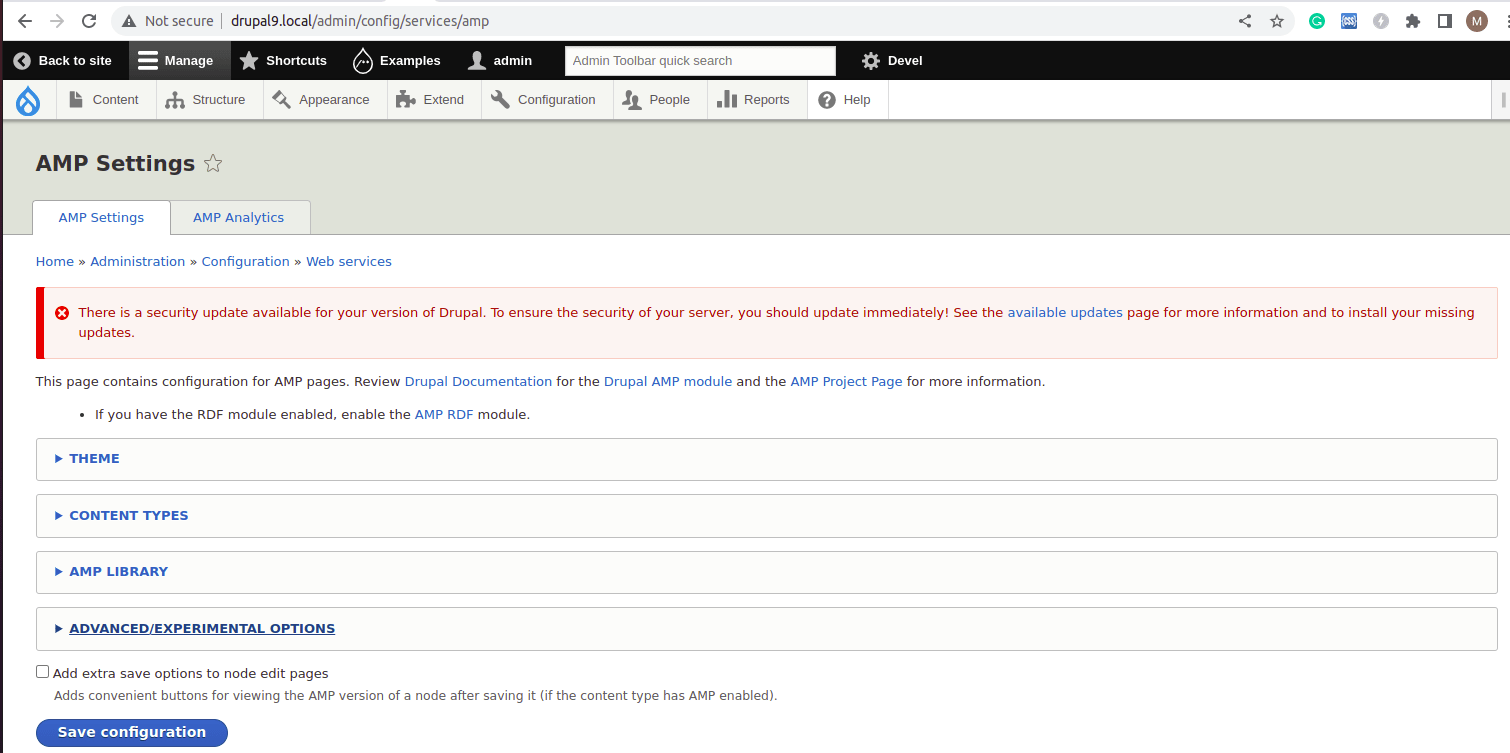Reload the page with refresh icon
The height and width of the screenshot is (753, 1510).
(x=89, y=21)
